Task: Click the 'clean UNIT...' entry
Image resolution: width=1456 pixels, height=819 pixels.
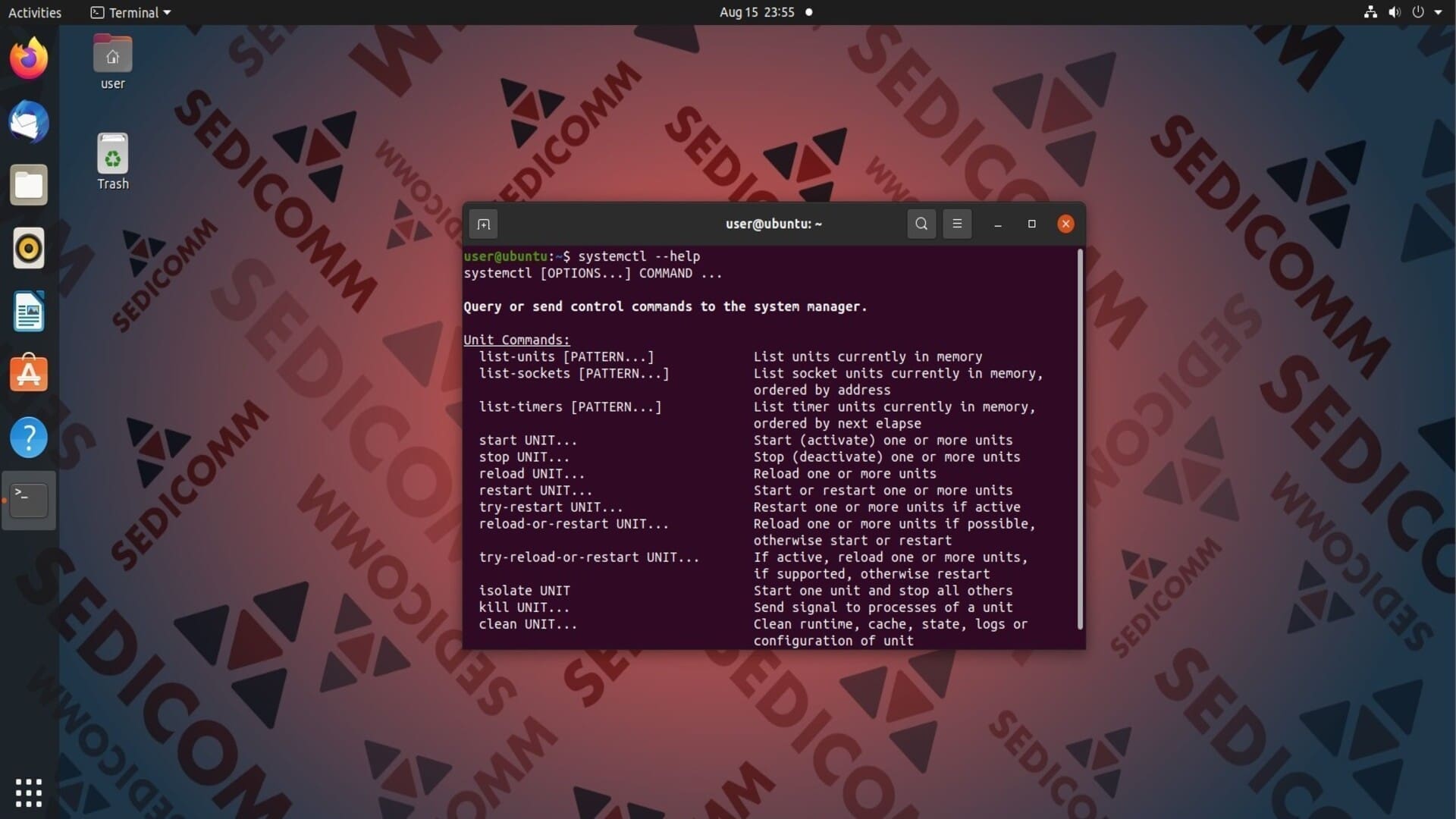Action: coord(528,623)
